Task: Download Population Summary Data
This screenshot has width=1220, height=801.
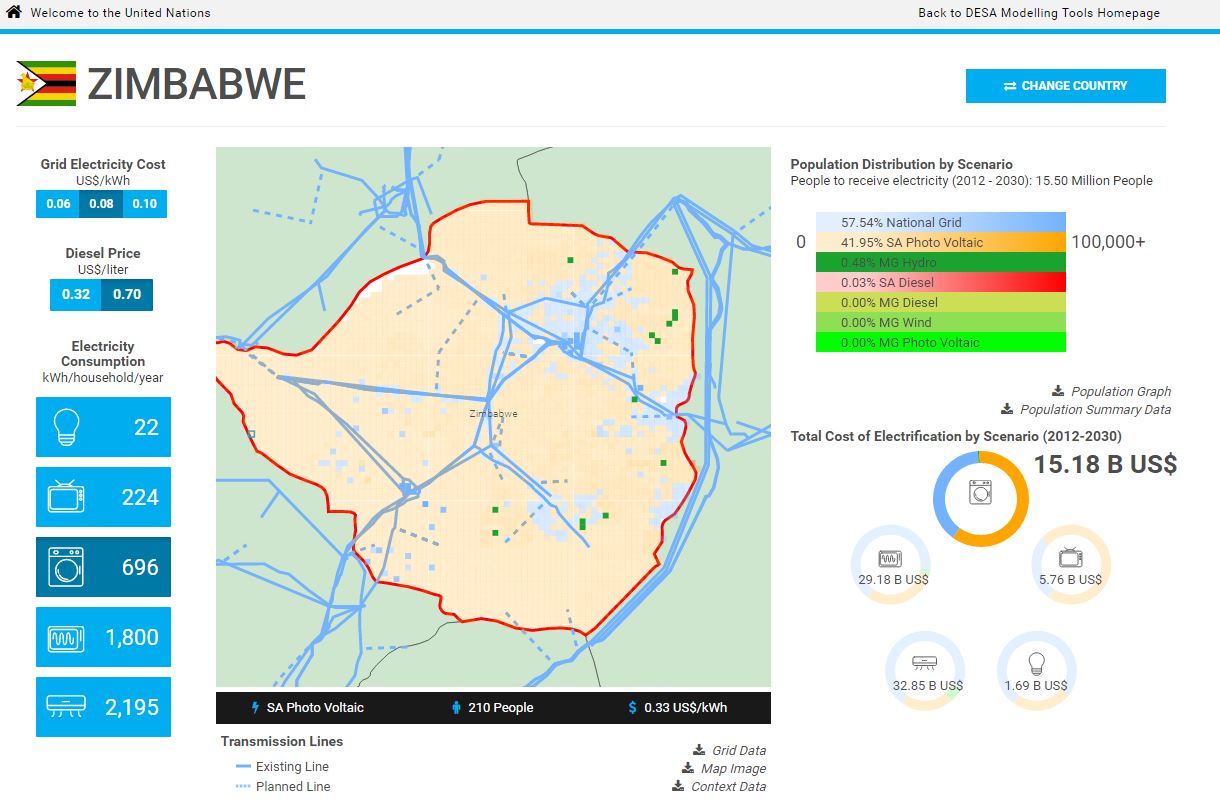Action: 1094,409
